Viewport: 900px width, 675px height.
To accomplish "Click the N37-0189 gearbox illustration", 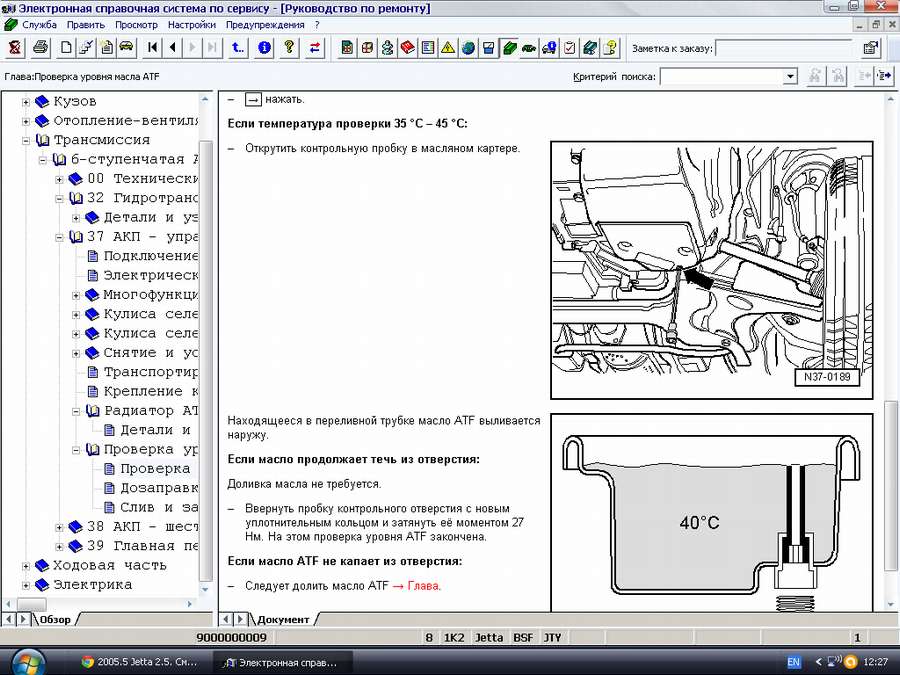I will [x=712, y=270].
